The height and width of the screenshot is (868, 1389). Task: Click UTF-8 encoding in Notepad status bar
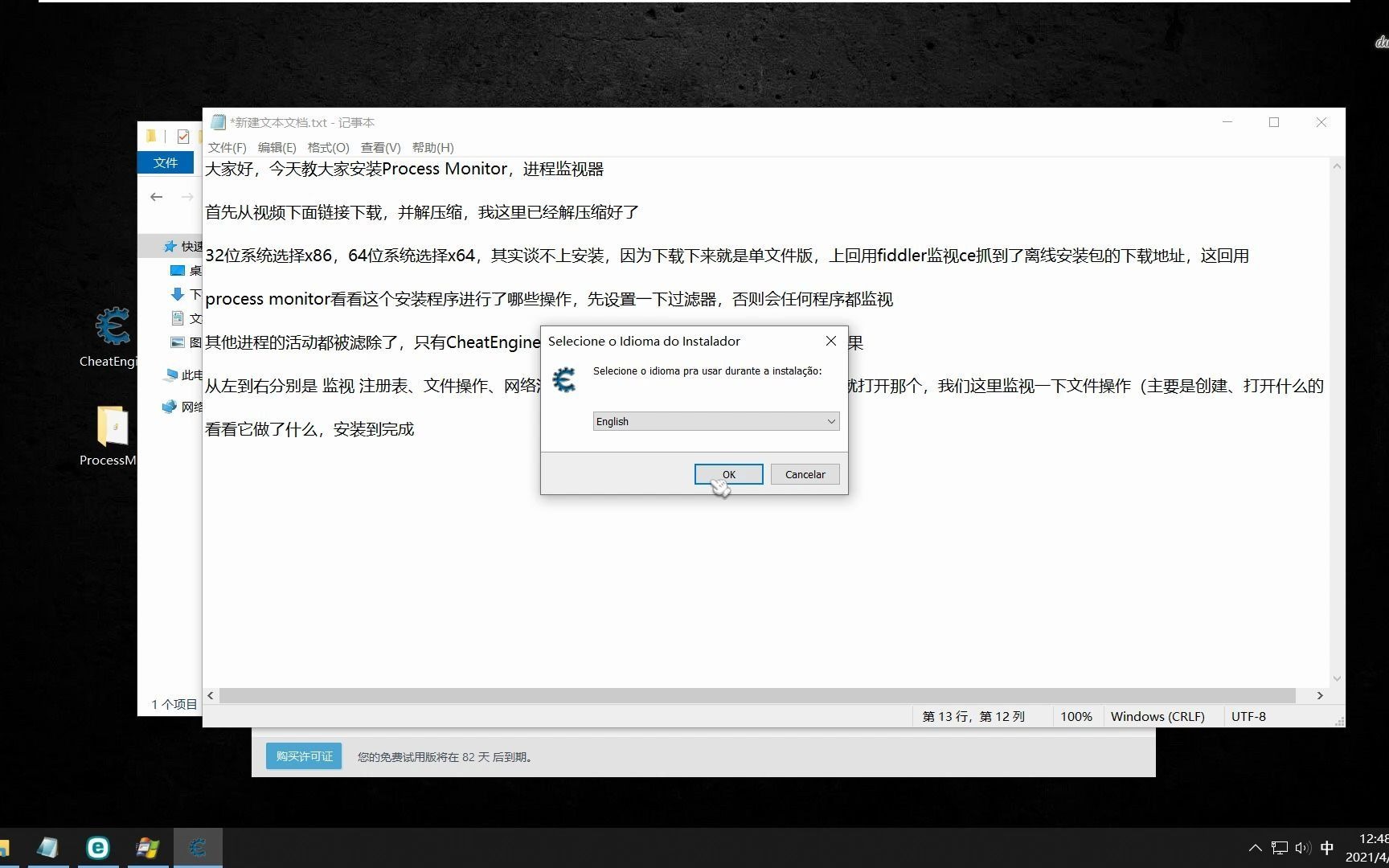[x=1248, y=716]
